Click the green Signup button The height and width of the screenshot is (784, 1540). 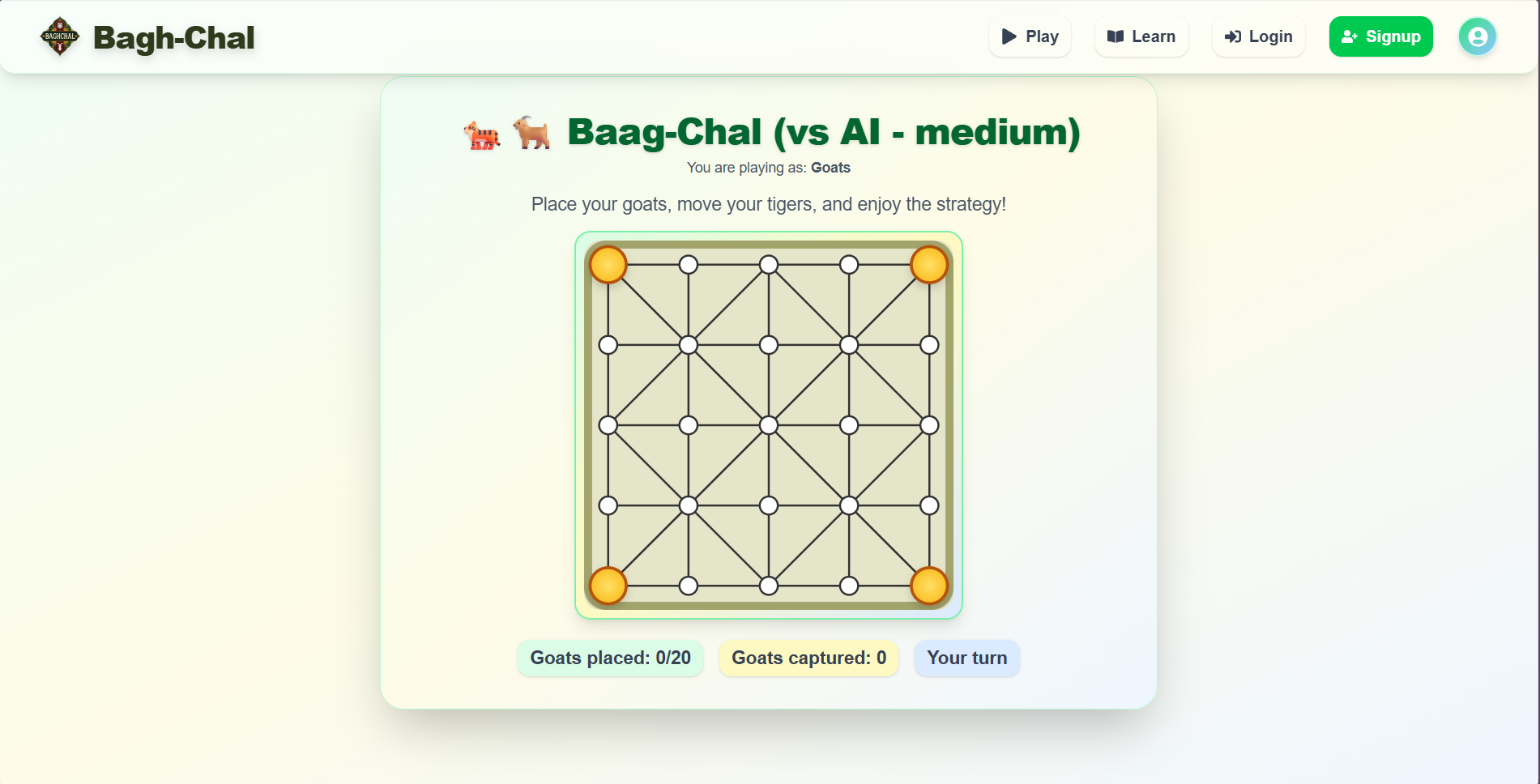pos(1380,36)
